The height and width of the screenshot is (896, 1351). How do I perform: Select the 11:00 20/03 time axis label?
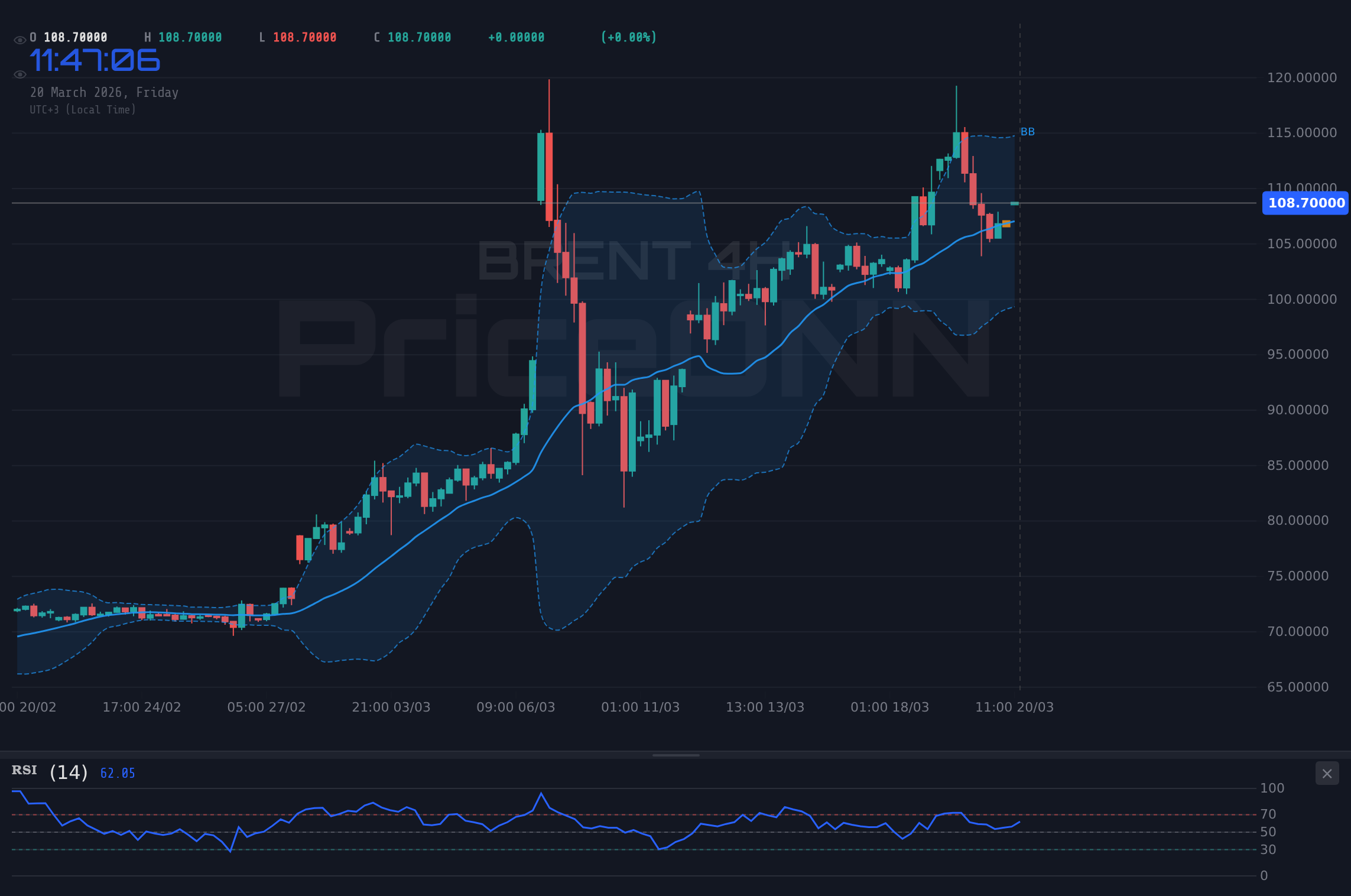coord(1015,706)
